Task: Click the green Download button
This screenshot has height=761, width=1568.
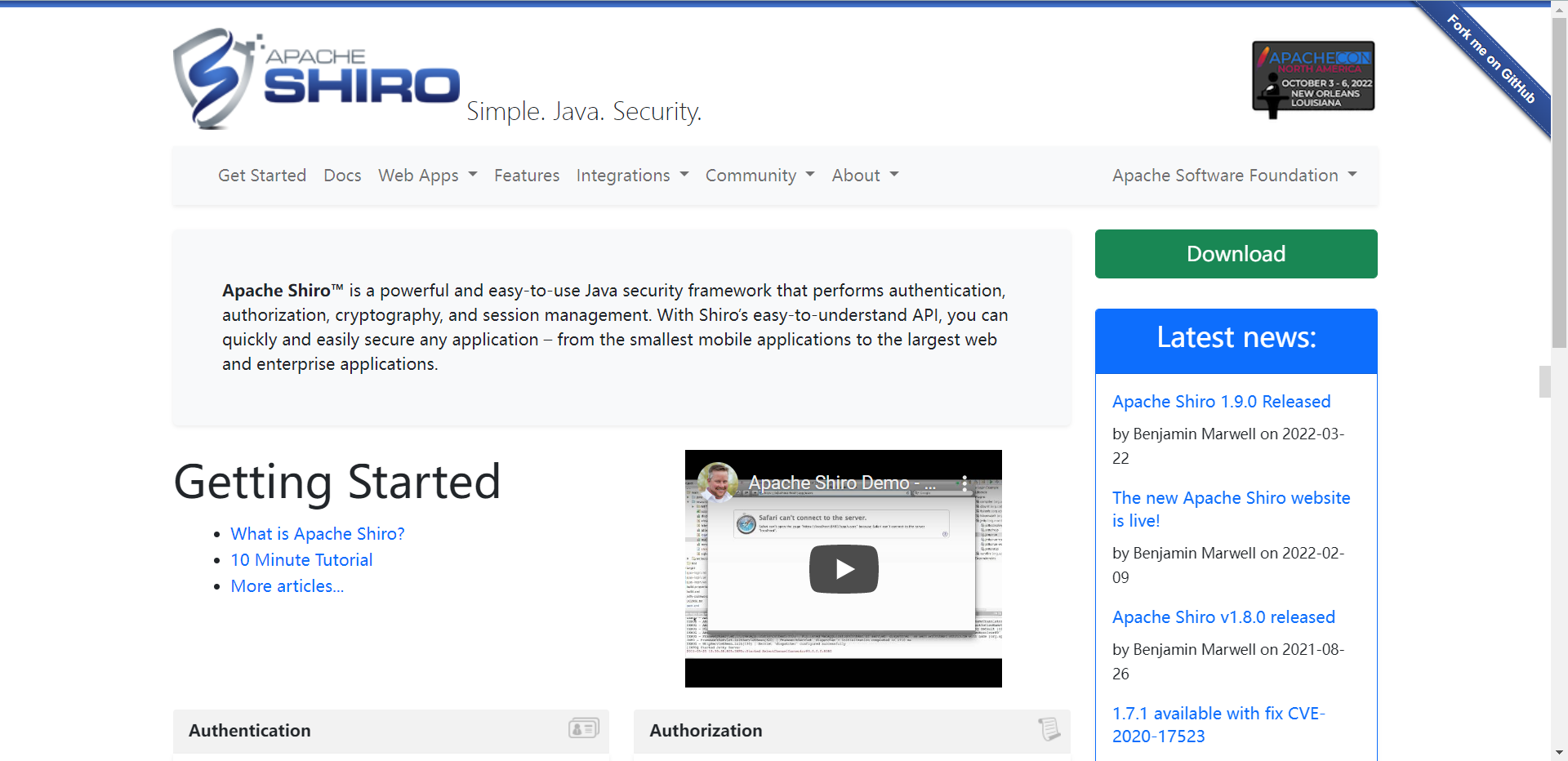Action: point(1236,254)
